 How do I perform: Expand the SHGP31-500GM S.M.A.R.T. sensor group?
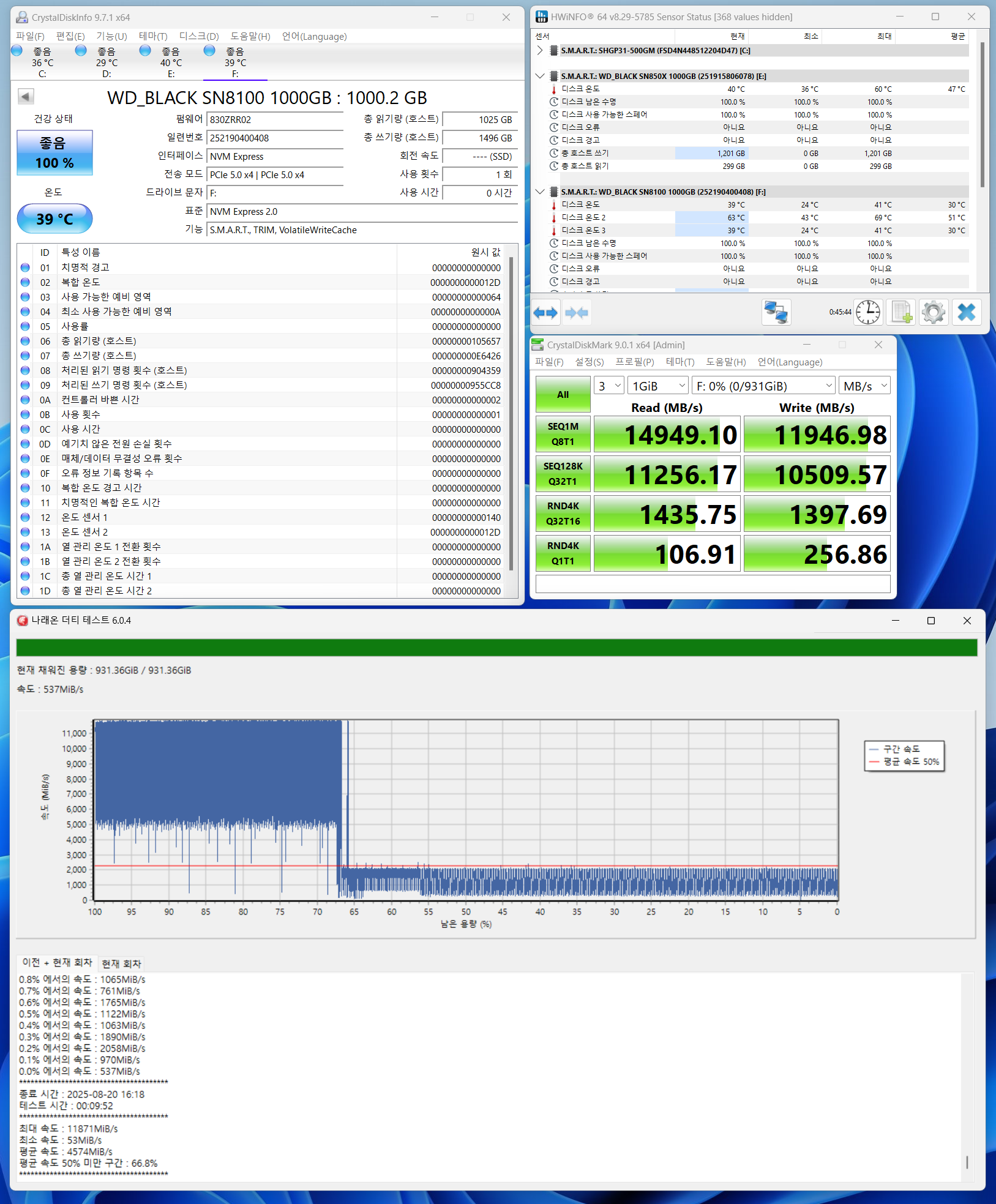pos(539,50)
